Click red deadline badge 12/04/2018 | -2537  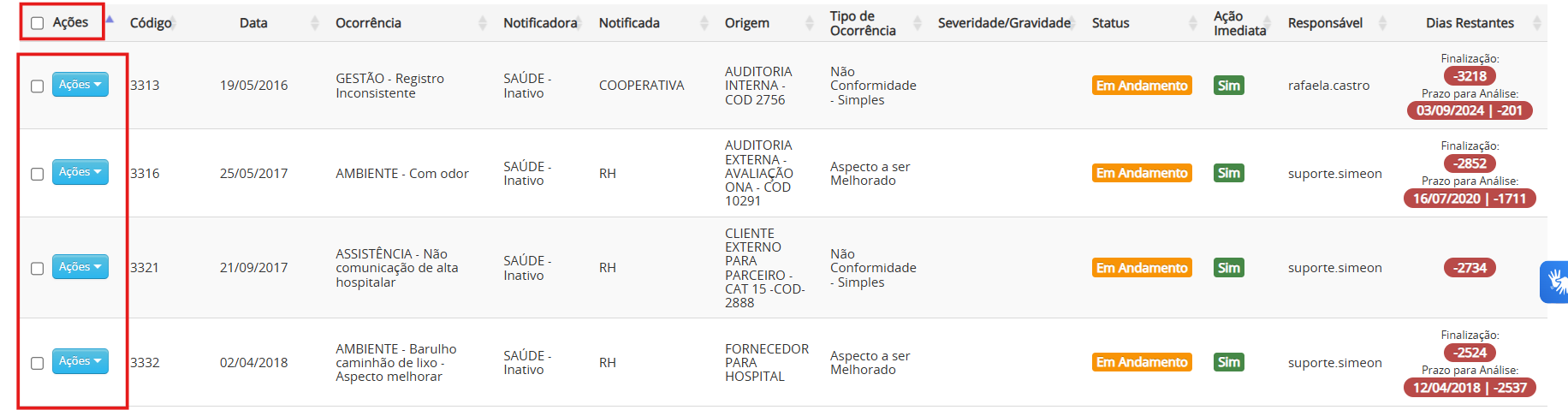(1470, 388)
